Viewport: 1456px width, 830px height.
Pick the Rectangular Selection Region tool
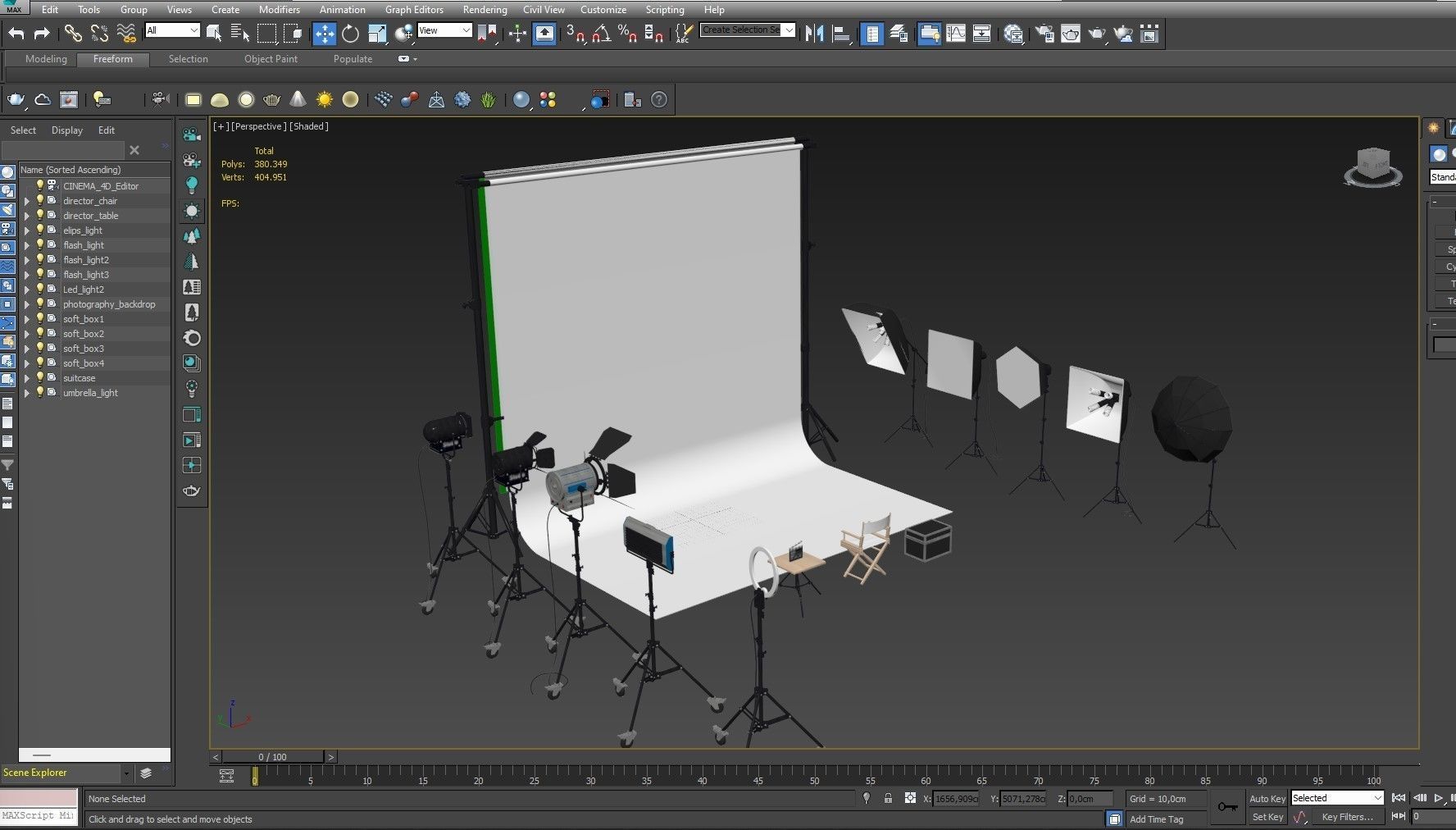coord(267,34)
